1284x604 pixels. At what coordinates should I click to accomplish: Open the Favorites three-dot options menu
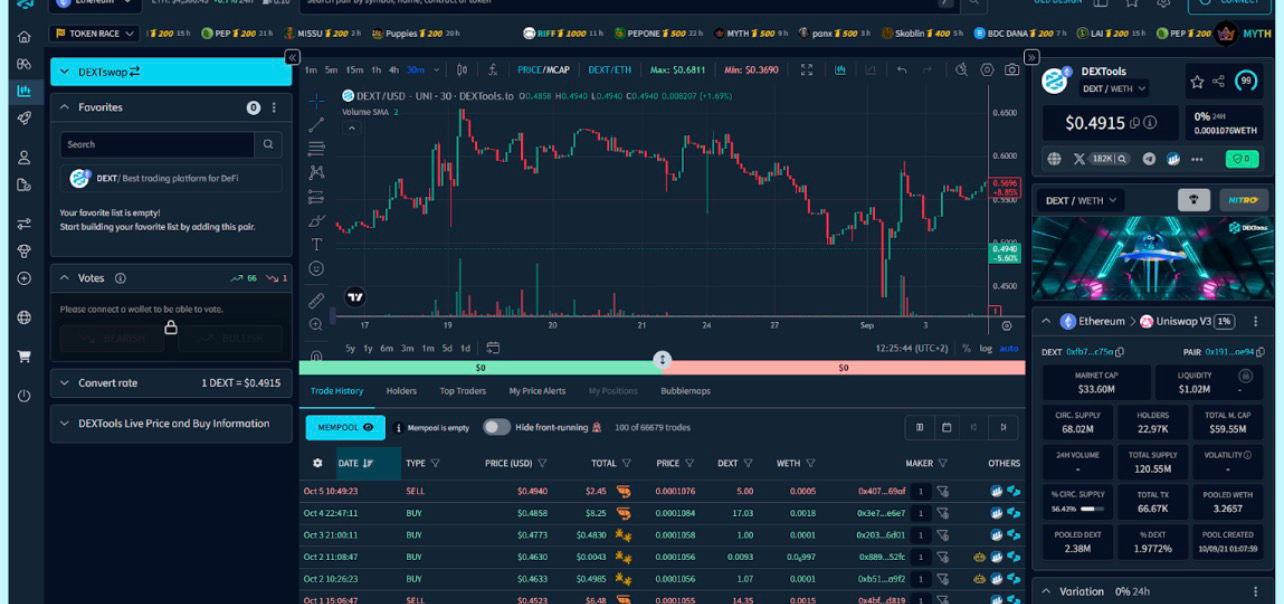pyautogui.click(x=274, y=107)
